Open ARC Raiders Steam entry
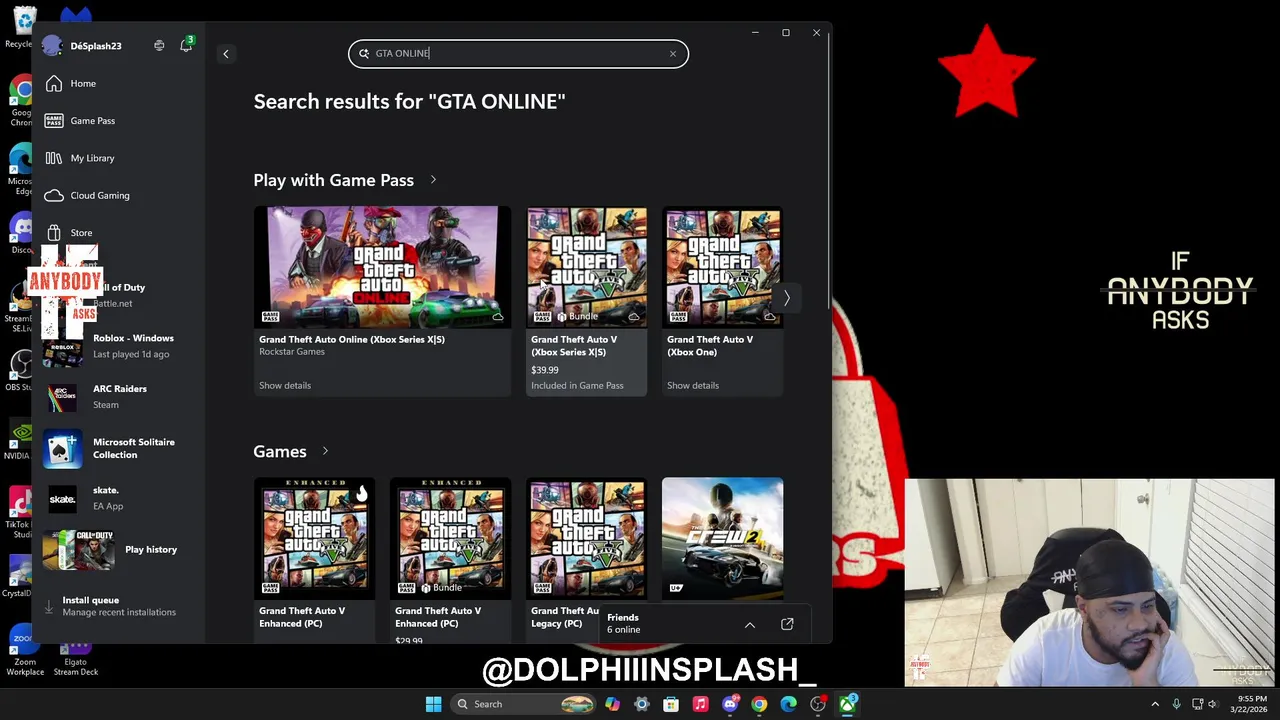 click(120, 397)
